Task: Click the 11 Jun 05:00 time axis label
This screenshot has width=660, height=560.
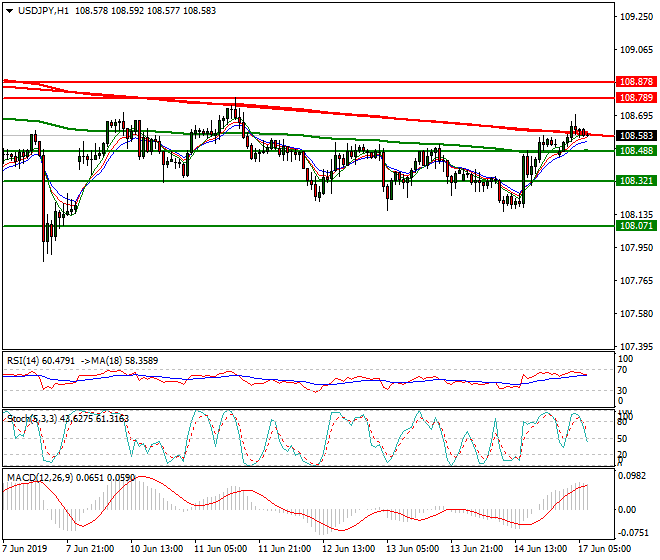Action: (x=221, y=549)
